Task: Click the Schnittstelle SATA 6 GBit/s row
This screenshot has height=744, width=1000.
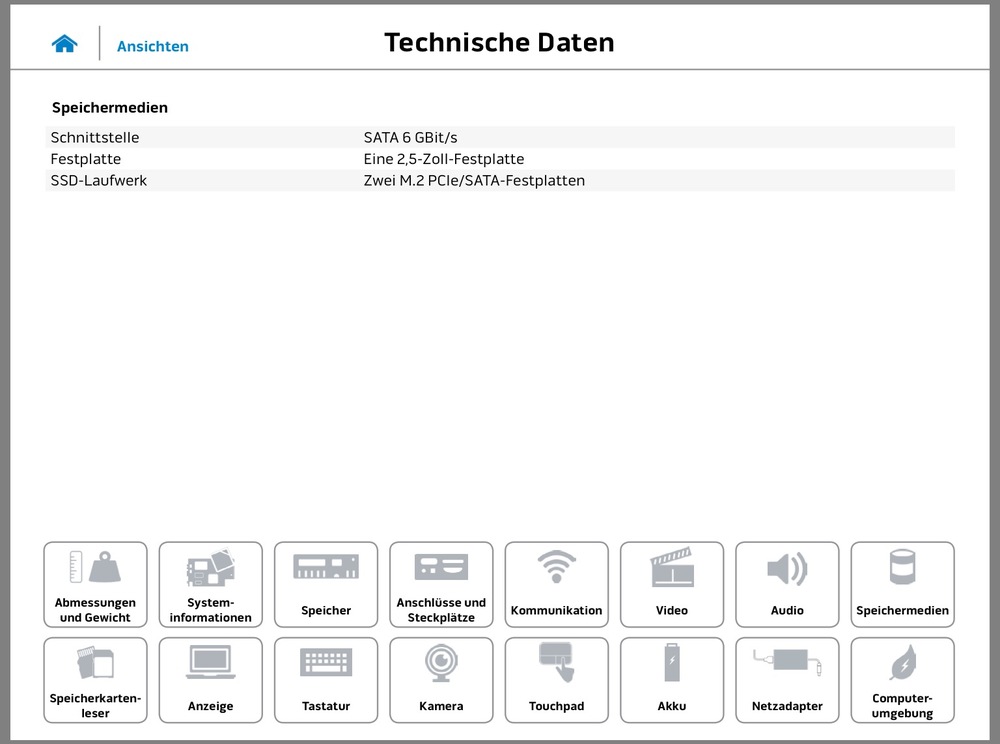Action: click(502, 137)
